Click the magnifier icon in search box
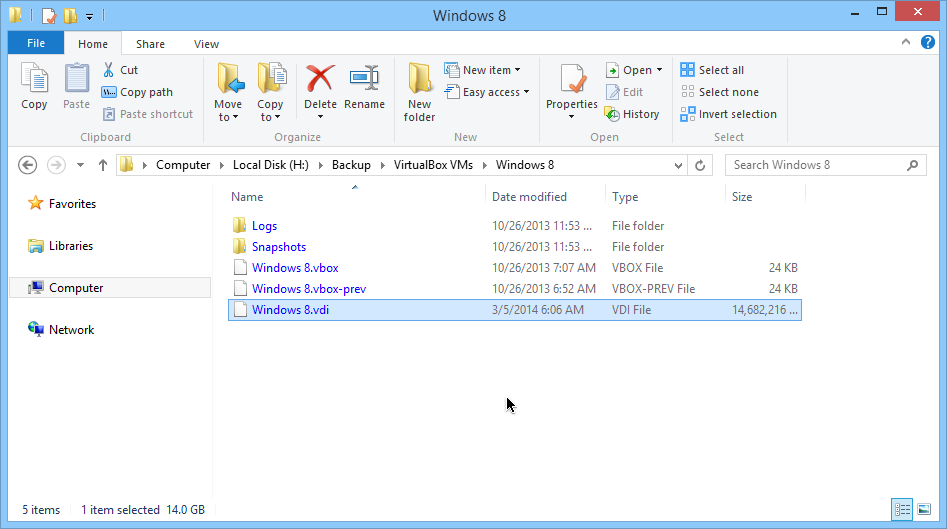Viewport: 947px width, 529px height. (x=913, y=165)
